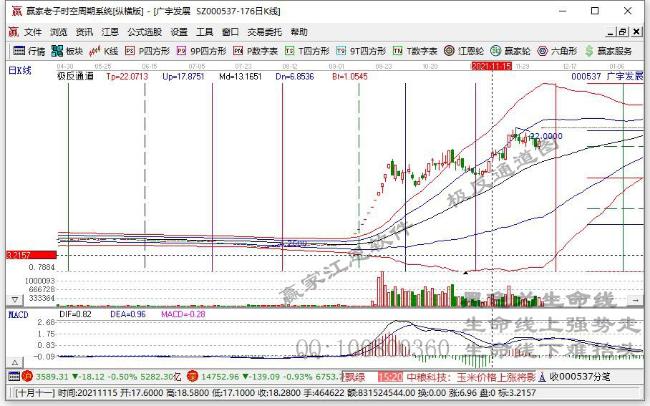Click the up-triangle button below MACD label
Screen dimensions: 650x406
(x=15, y=362)
